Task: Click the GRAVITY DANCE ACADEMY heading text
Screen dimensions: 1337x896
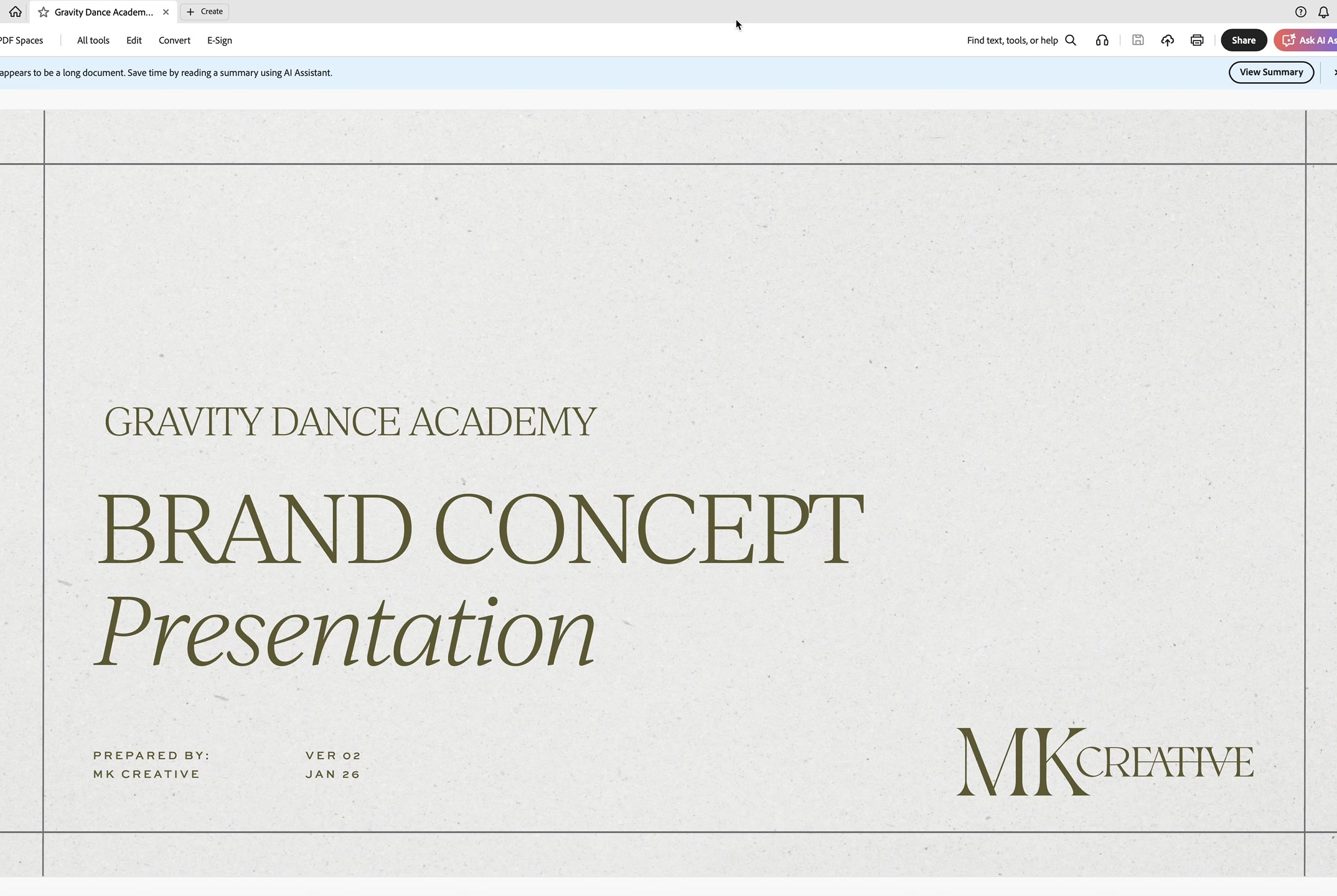Action: [350, 422]
